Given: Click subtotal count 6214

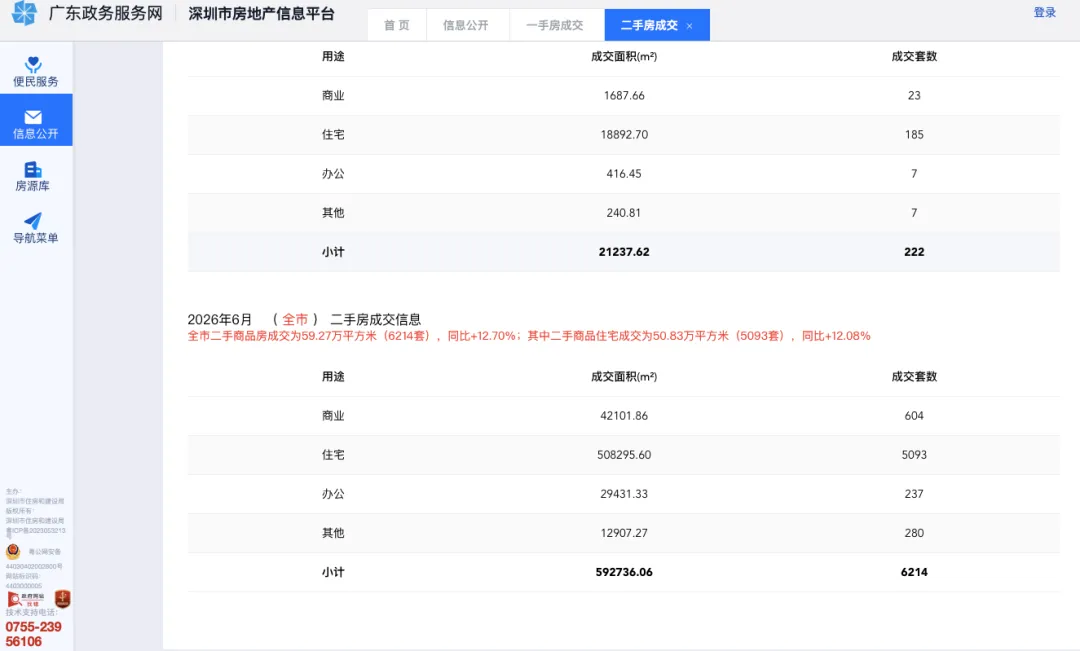Looking at the screenshot, I should 914,572.
